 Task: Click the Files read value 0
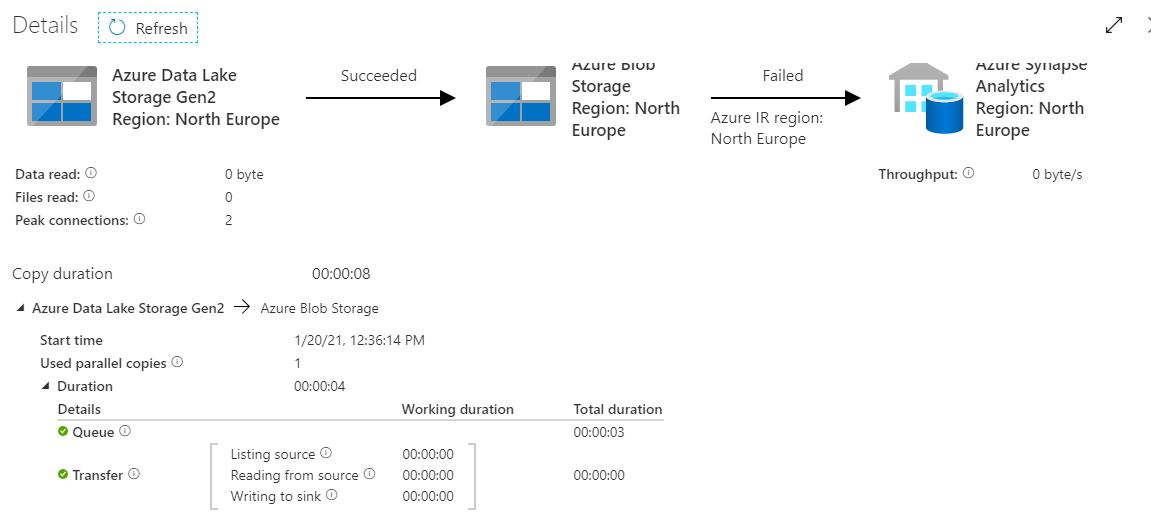coord(229,197)
